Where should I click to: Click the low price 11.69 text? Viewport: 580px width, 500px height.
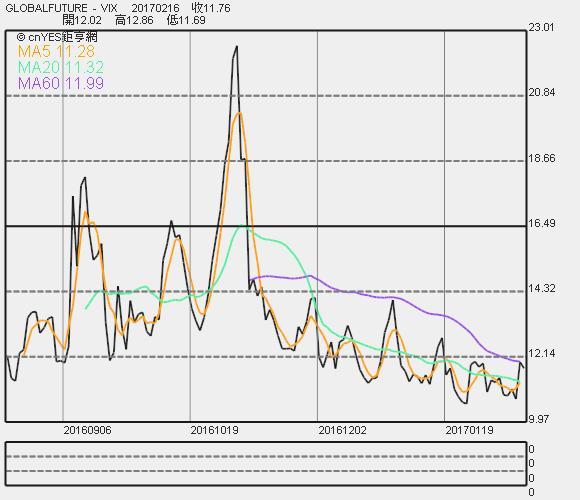click(186, 20)
